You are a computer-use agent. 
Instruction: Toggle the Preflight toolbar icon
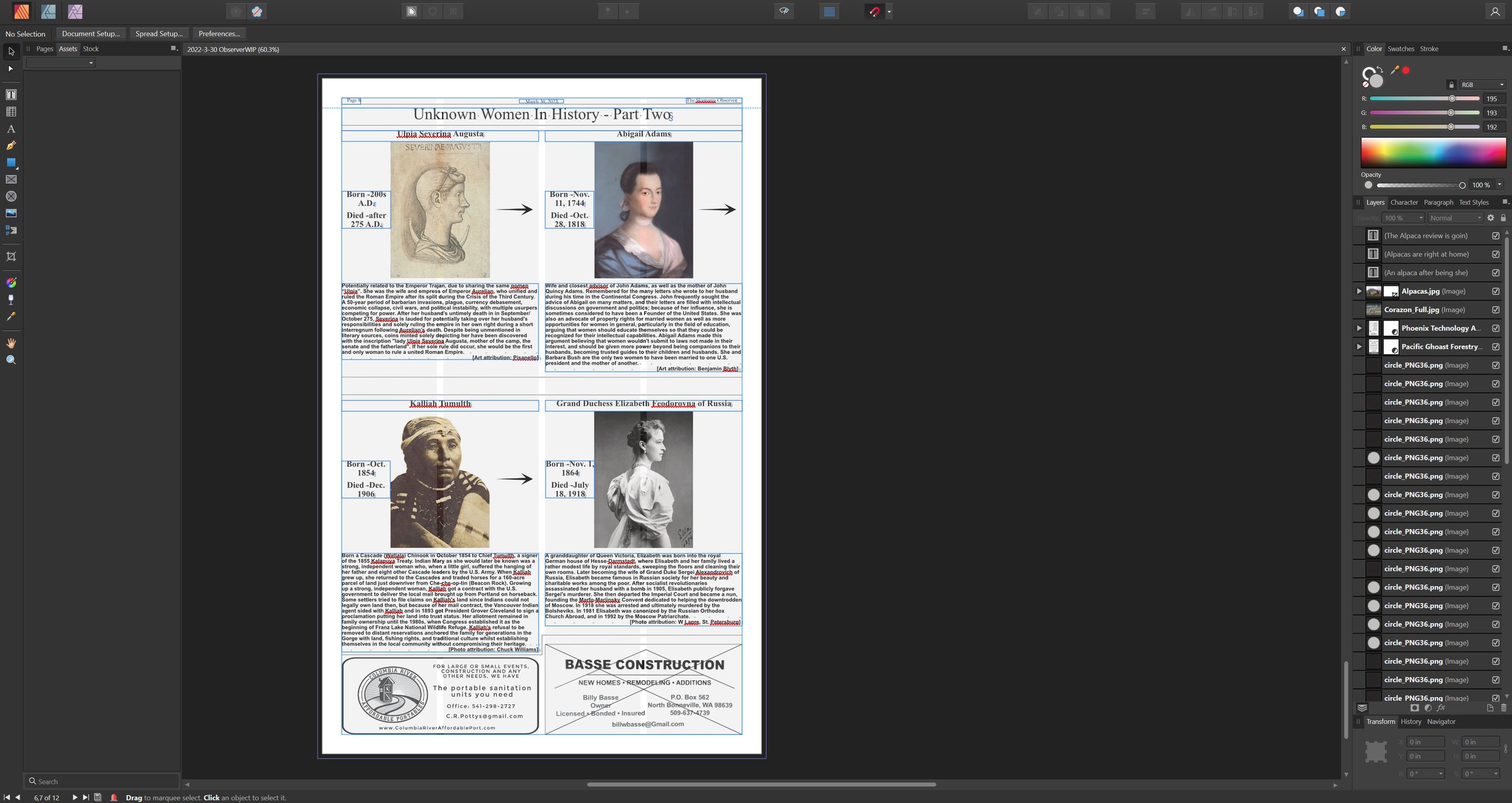tap(784, 11)
